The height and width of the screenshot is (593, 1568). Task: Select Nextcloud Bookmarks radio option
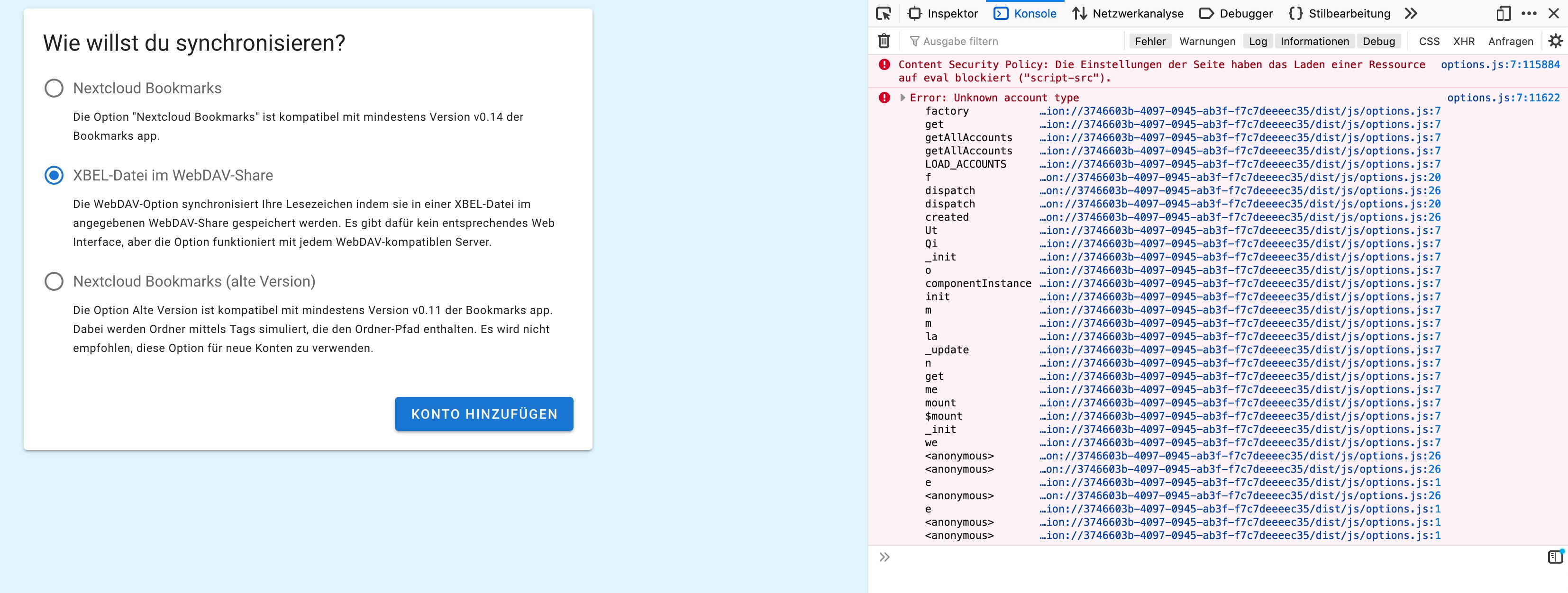[54, 88]
